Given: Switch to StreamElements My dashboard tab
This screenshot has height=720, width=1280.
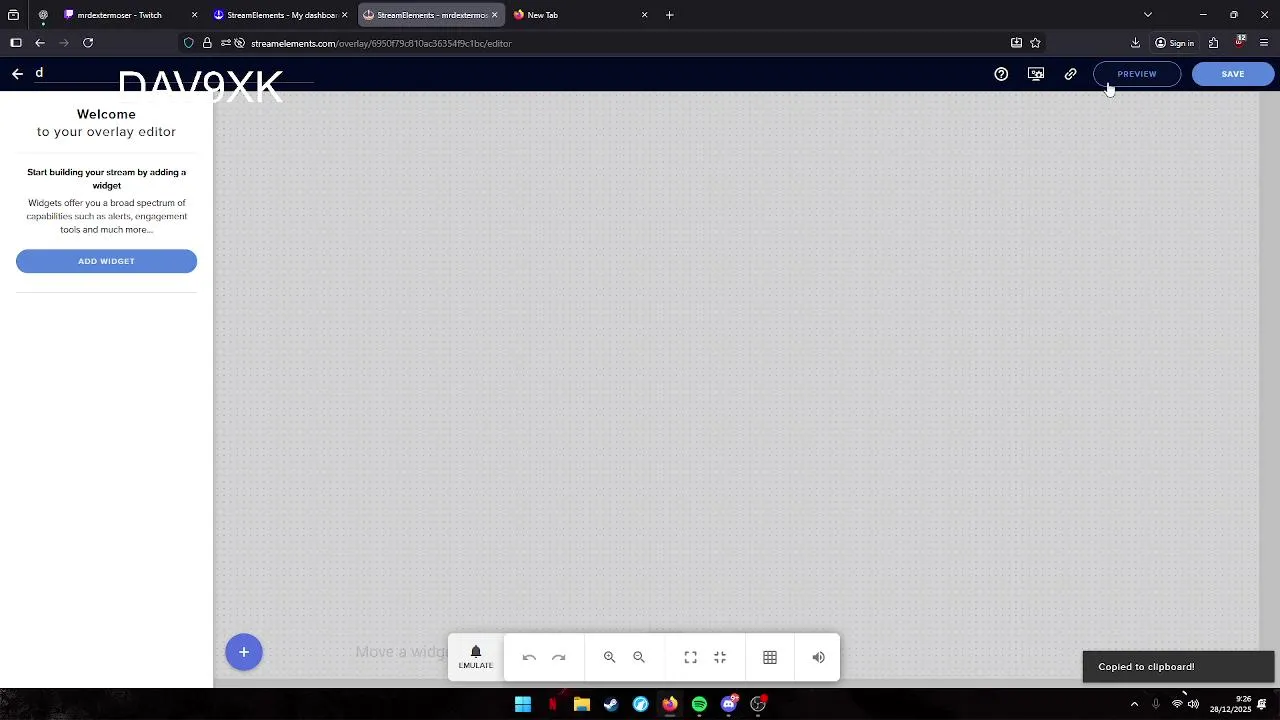Looking at the screenshot, I should click(x=281, y=15).
